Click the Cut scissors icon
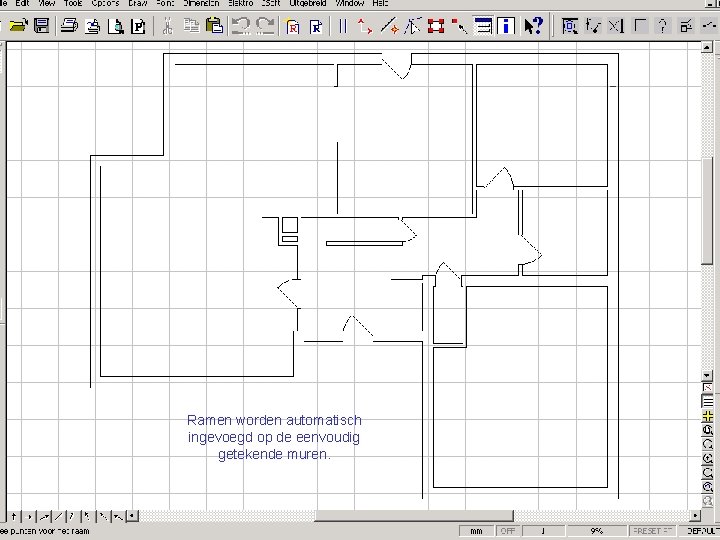Screen dimensions: 720x540 tap(168, 26)
